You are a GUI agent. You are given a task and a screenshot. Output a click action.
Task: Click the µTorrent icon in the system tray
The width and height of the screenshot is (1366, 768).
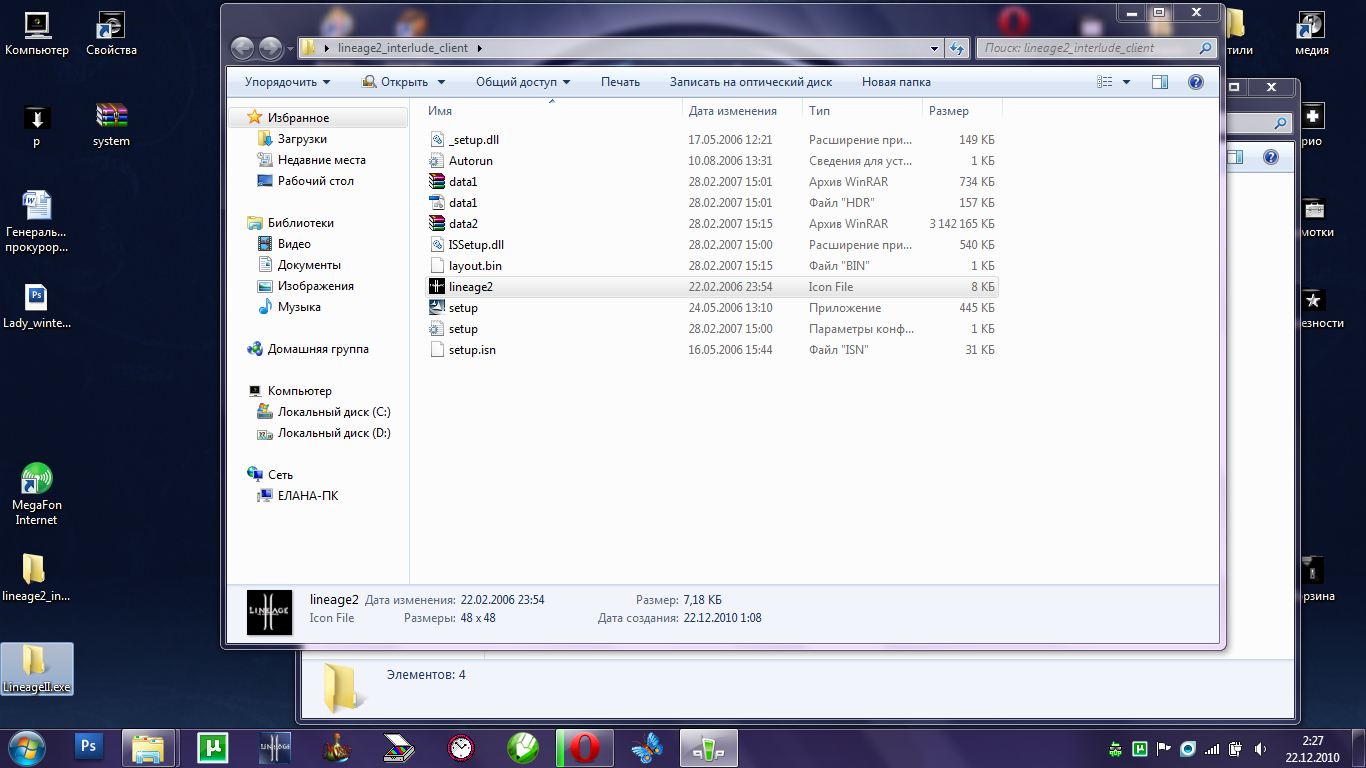point(1139,748)
